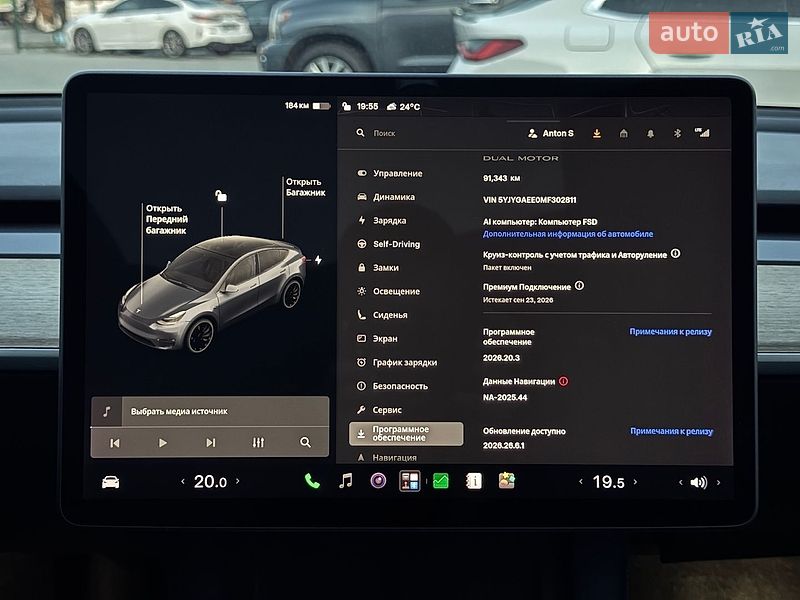
Task: Click the orange software download icon
Action: point(596,133)
